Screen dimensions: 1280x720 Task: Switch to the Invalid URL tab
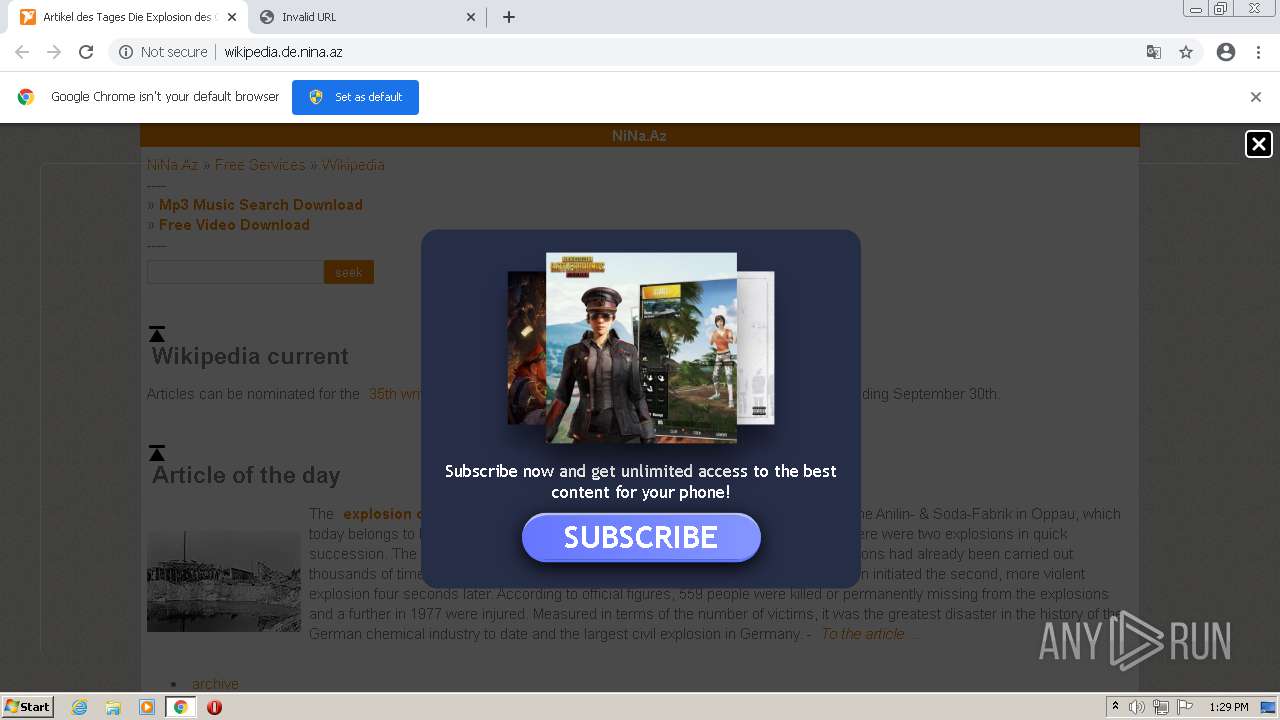(366, 17)
